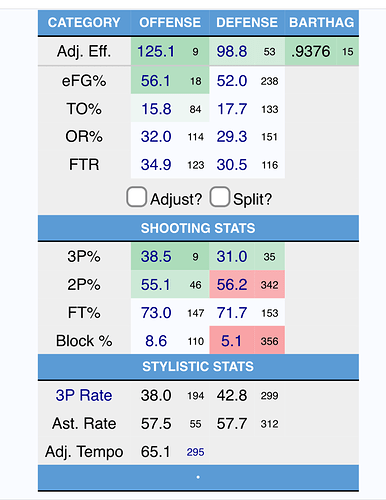Click Adj. Eff. offense value 125.1
The width and height of the screenshot is (386, 500).
point(156,52)
